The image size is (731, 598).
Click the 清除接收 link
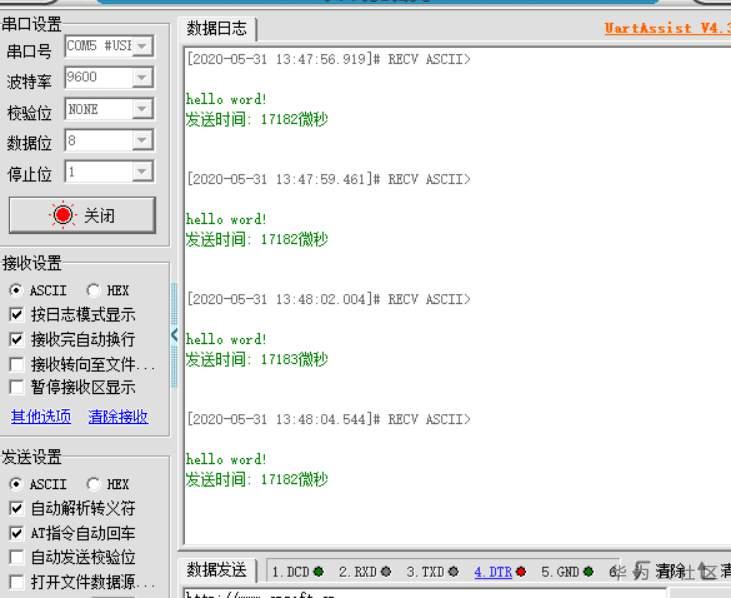tap(118, 416)
